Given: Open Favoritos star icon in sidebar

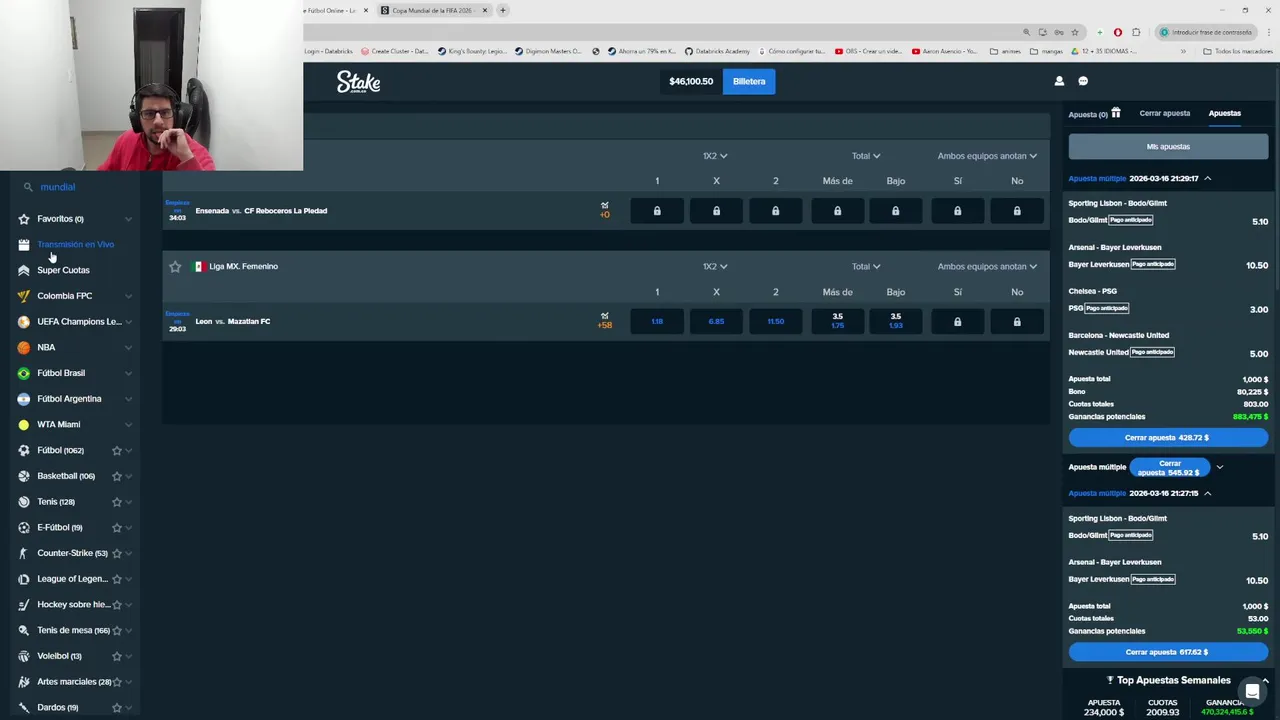Looking at the screenshot, I should tap(24, 219).
